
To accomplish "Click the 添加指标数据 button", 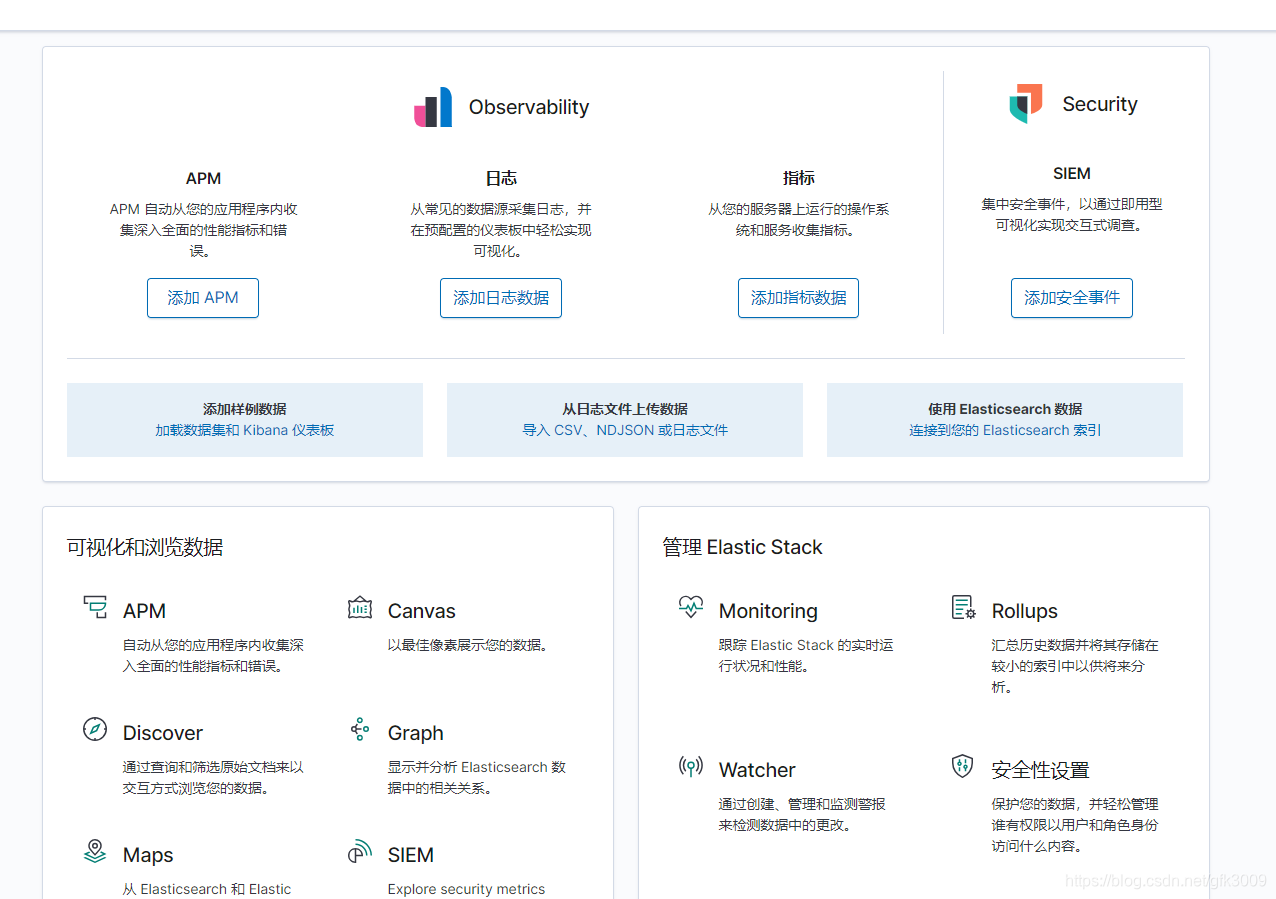I will click(x=798, y=298).
